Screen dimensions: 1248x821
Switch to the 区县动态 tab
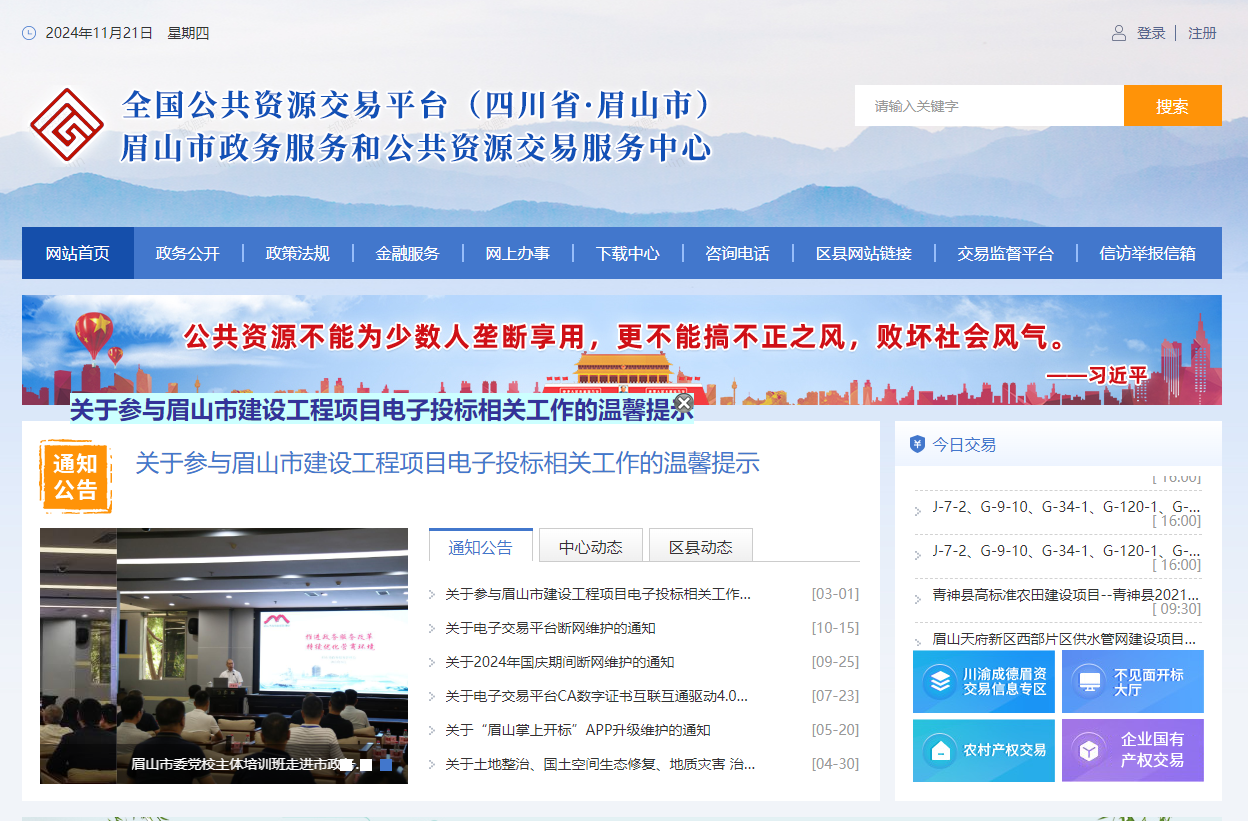pos(701,545)
